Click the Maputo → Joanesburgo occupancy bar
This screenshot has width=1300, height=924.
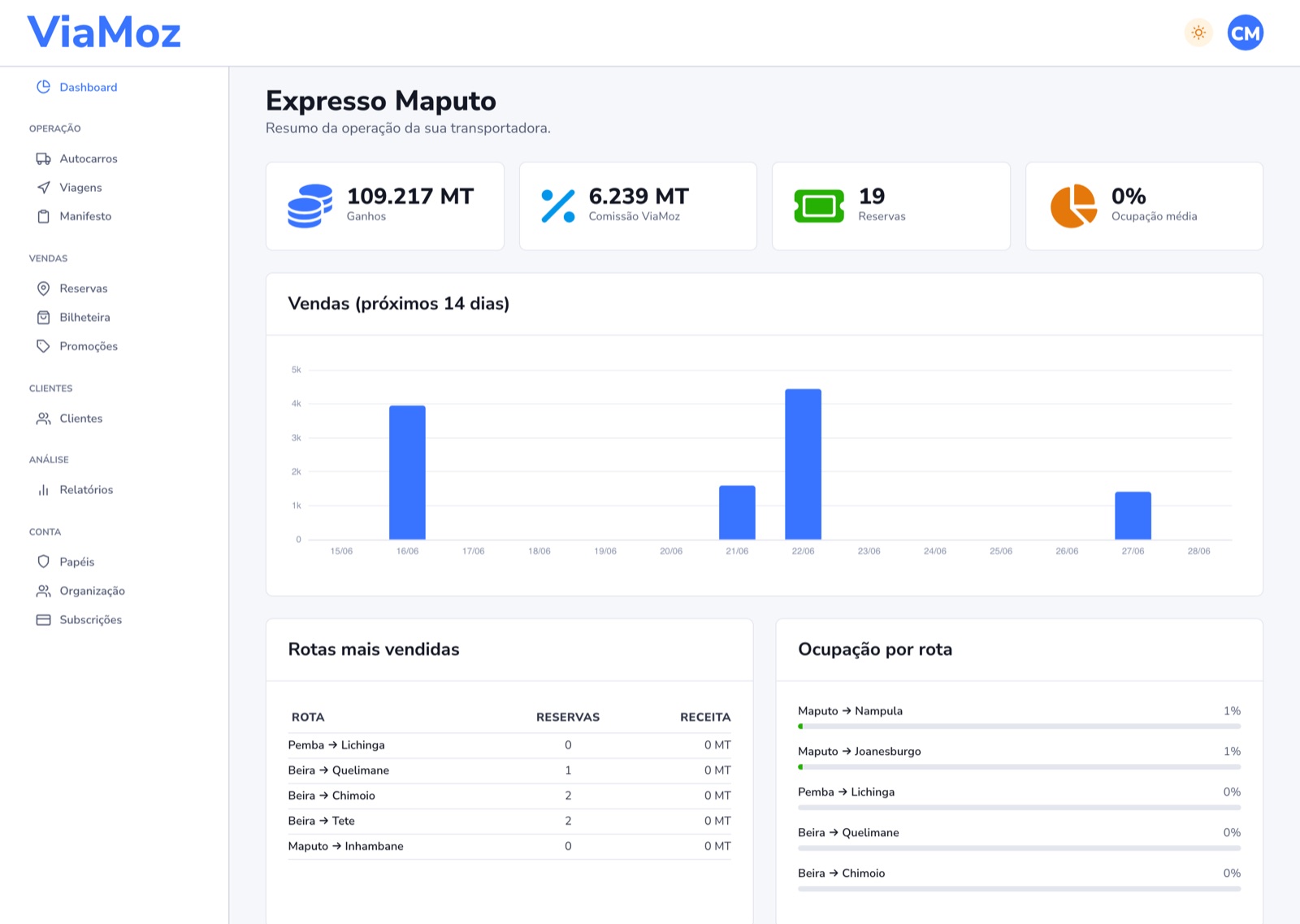tap(1019, 767)
